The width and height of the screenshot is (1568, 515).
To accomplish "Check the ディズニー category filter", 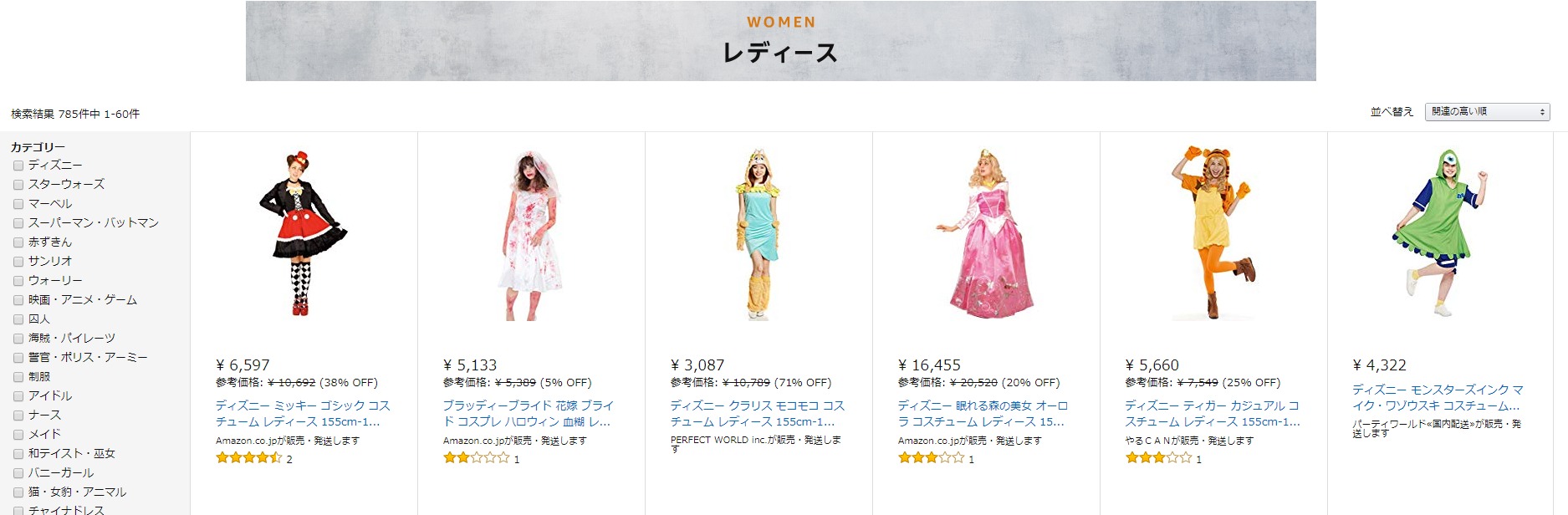I will coord(18,166).
